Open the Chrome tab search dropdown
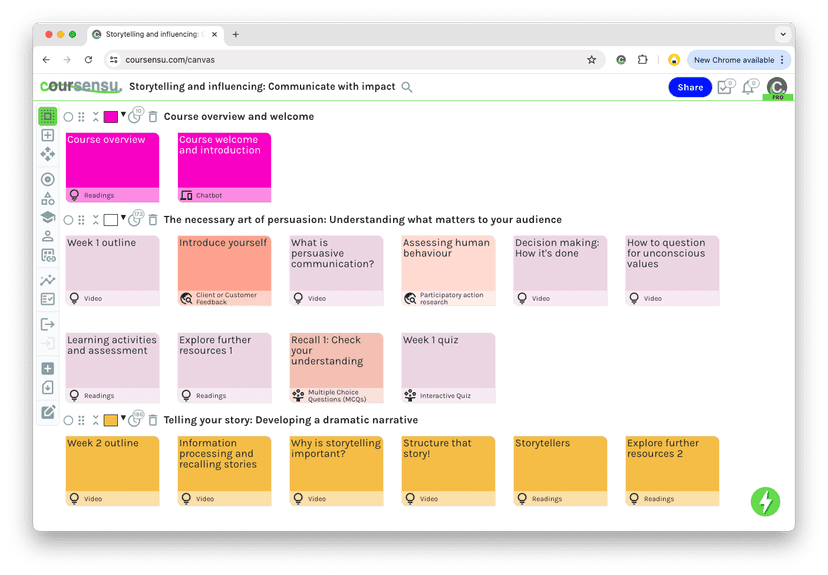Screen dimensions: 828x575 [x=783, y=34]
